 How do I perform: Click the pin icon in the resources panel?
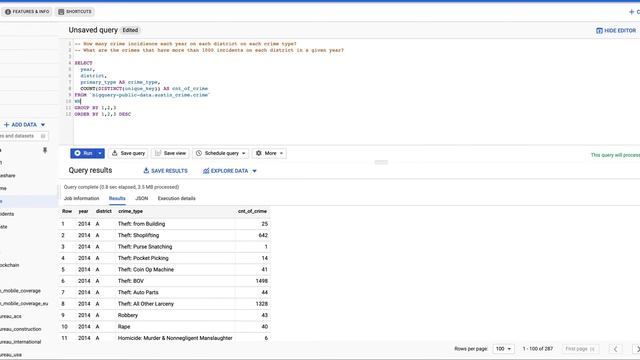tap(45, 151)
